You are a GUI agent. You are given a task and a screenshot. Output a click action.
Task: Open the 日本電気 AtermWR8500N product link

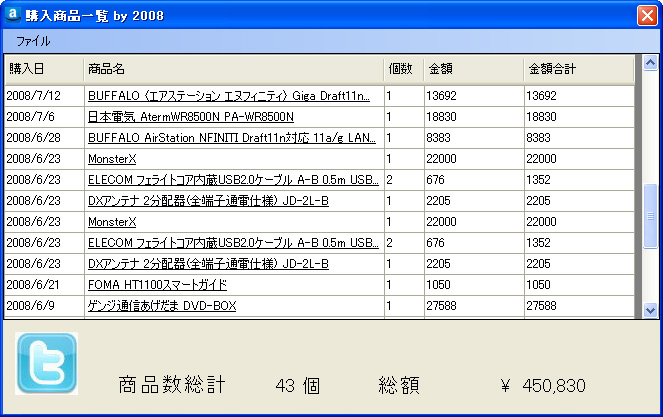click(x=191, y=117)
